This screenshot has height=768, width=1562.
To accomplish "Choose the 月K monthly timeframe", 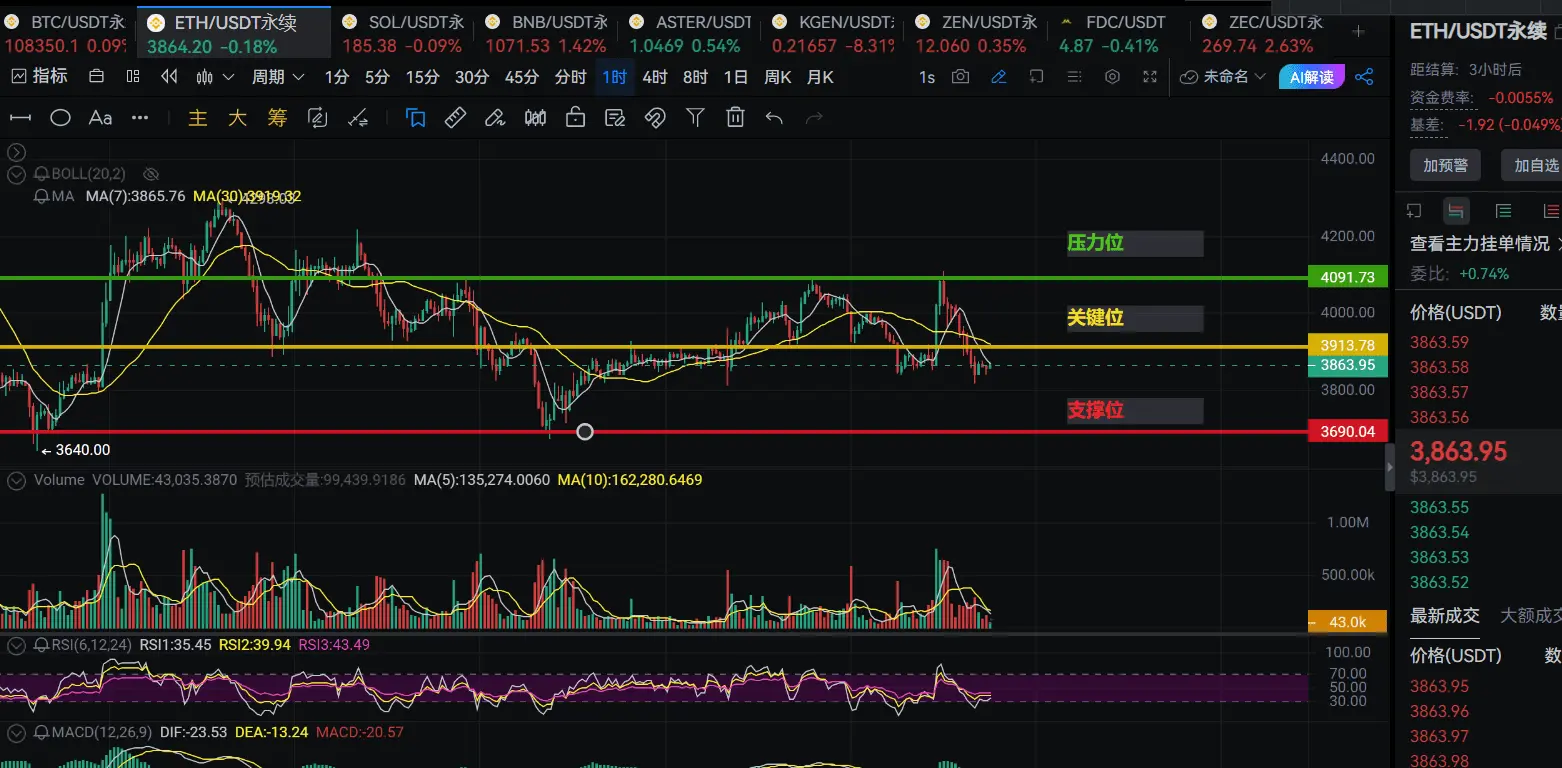I will coord(820,77).
